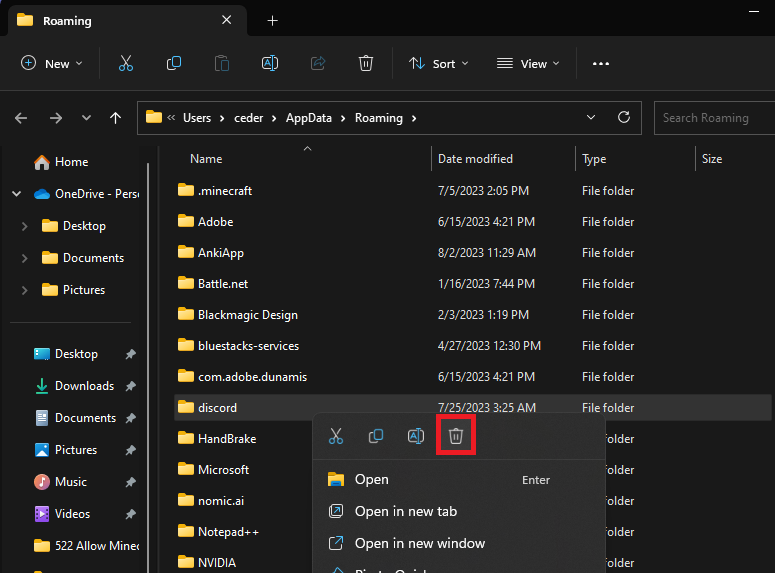Screen dimensions: 775x573
Task: Expand the OneDrive Documents folder node
Action: coord(24,258)
